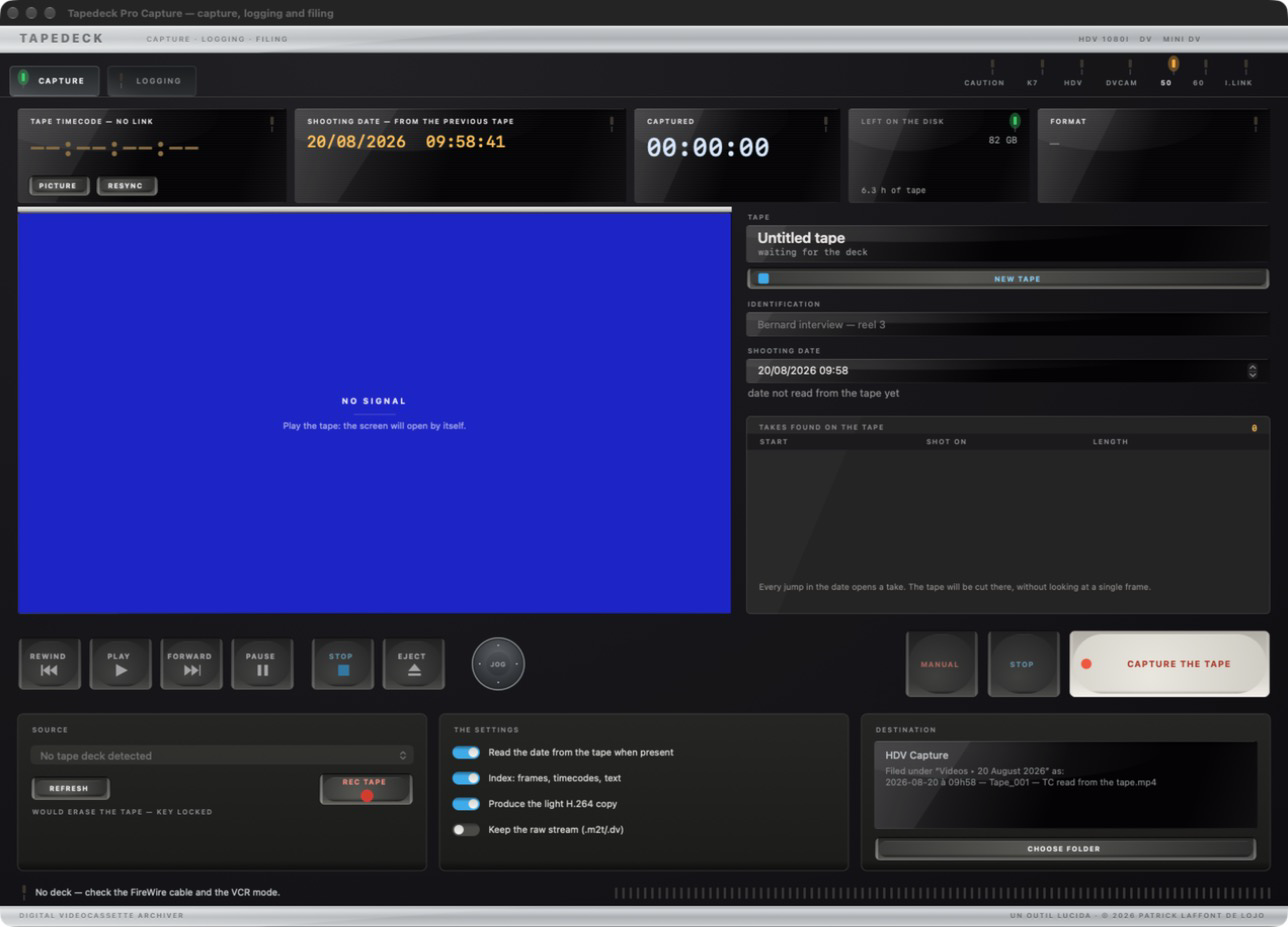Click the 'Start' column header in takes list
The image size is (1288, 927).
tap(773, 442)
